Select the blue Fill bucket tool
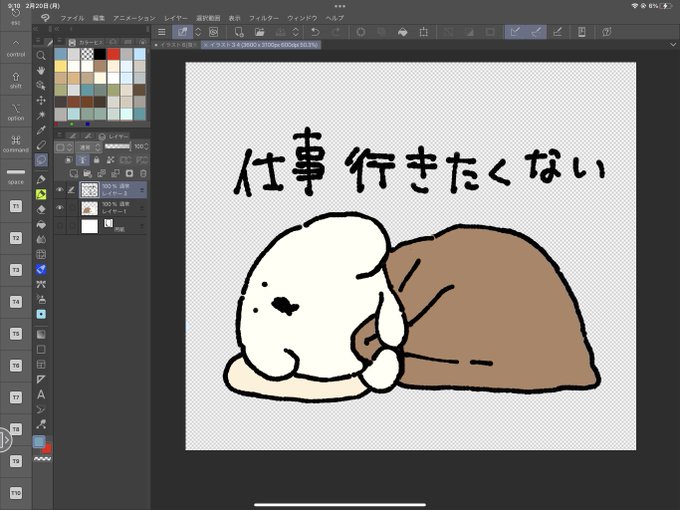 41,269
